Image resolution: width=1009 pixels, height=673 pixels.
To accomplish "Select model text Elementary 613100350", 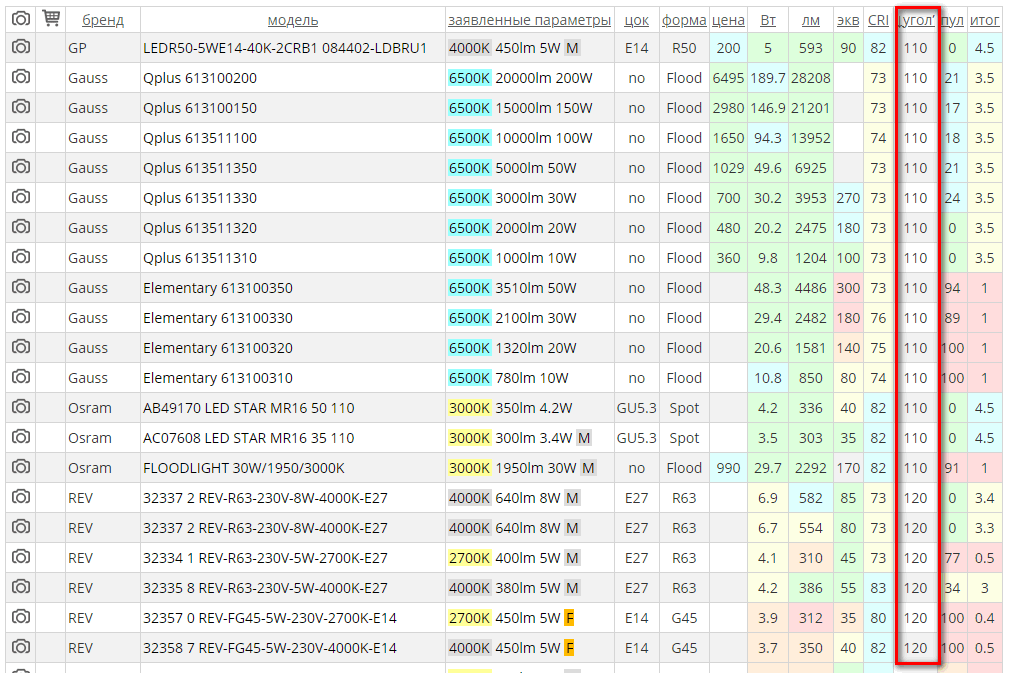I will point(218,288).
